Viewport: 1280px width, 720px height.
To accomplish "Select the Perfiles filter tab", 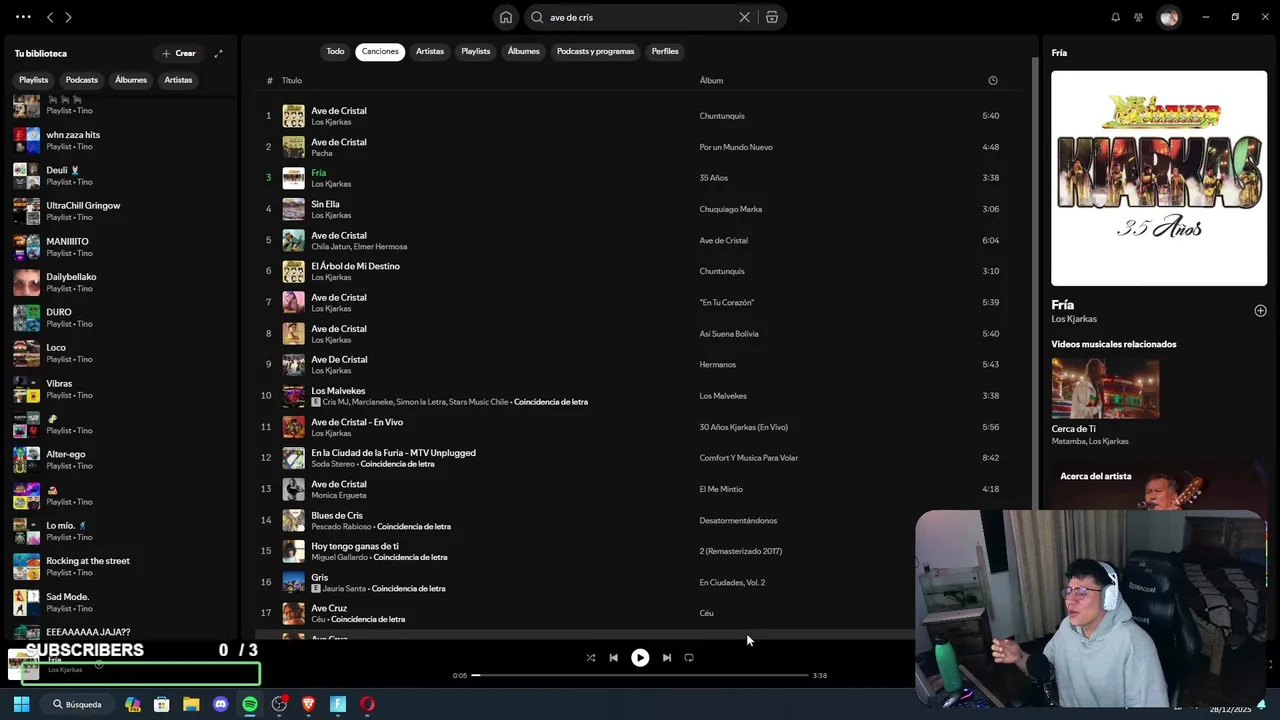I will pos(665,51).
